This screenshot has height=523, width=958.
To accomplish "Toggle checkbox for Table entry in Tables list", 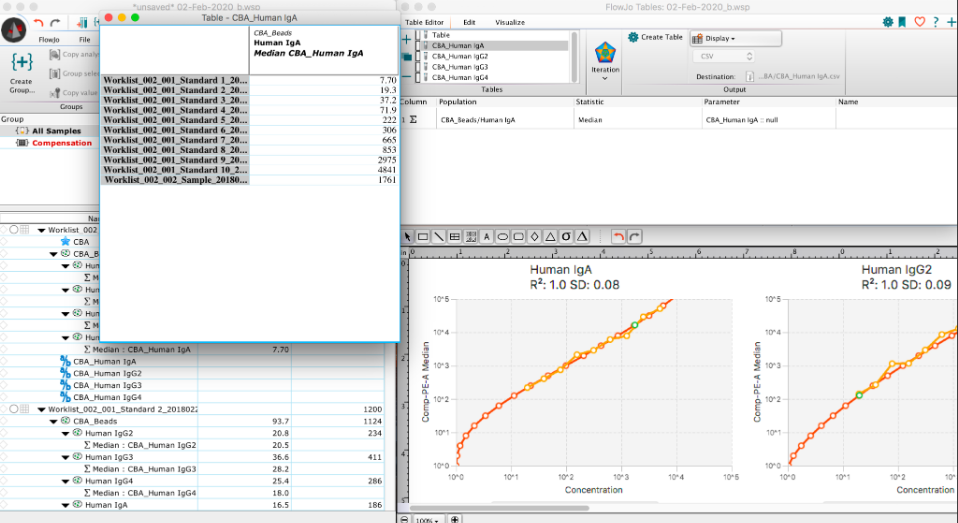I will click(x=419, y=35).
